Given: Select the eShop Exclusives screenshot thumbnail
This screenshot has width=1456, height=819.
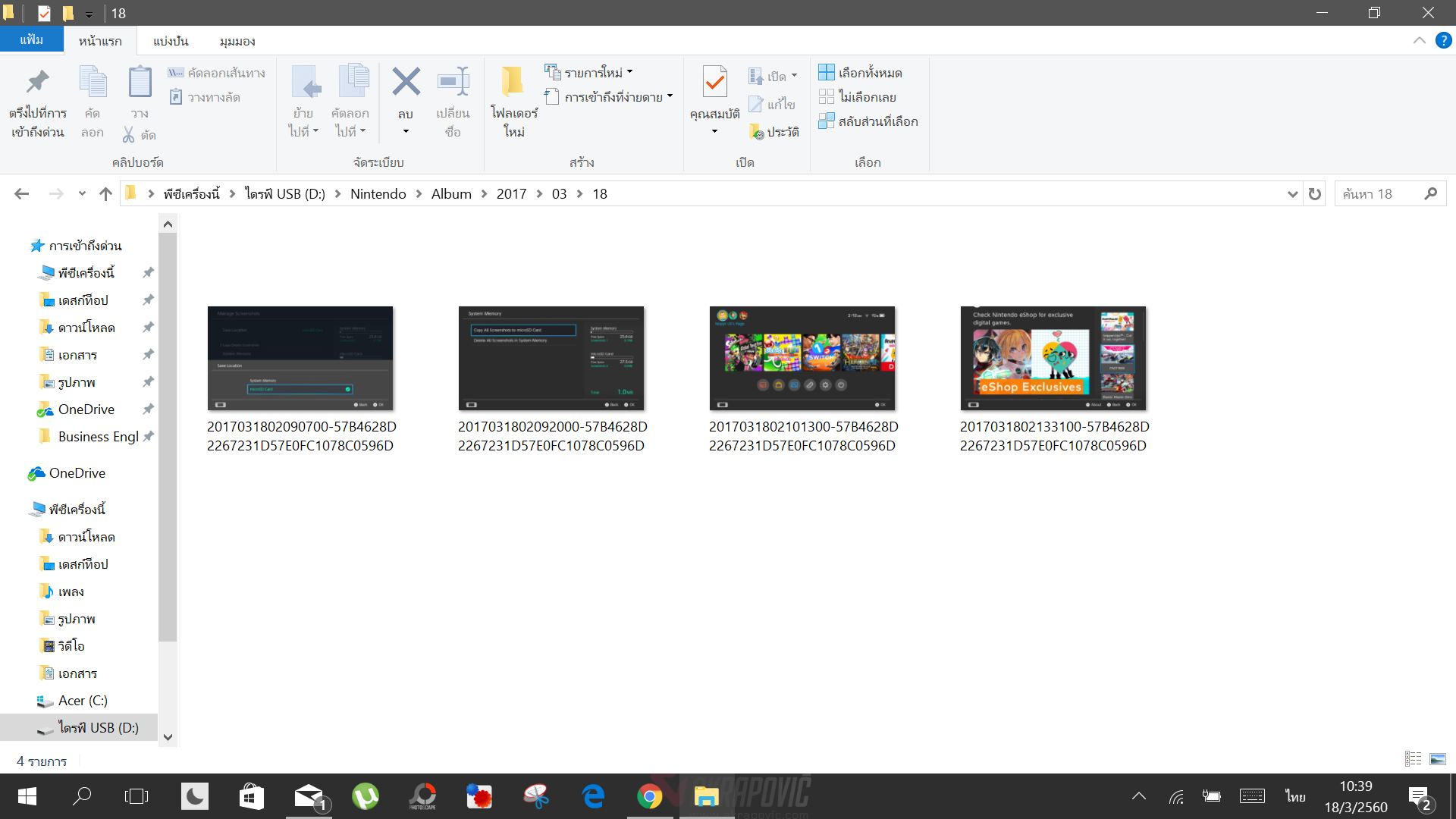Looking at the screenshot, I should click(1053, 358).
